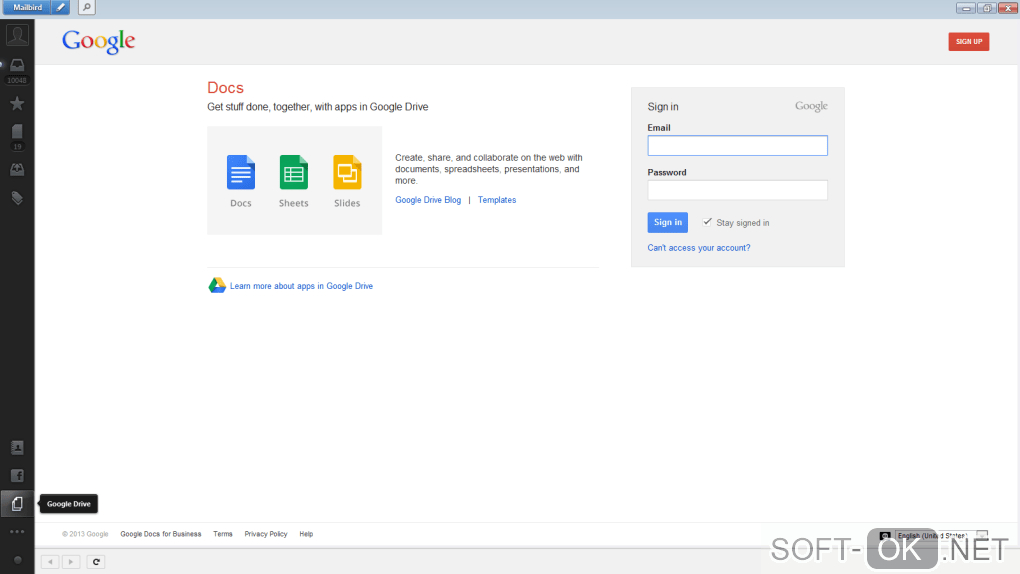
Task: Go forward with the browser forward arrow
Action: click(x=71, y=562)
